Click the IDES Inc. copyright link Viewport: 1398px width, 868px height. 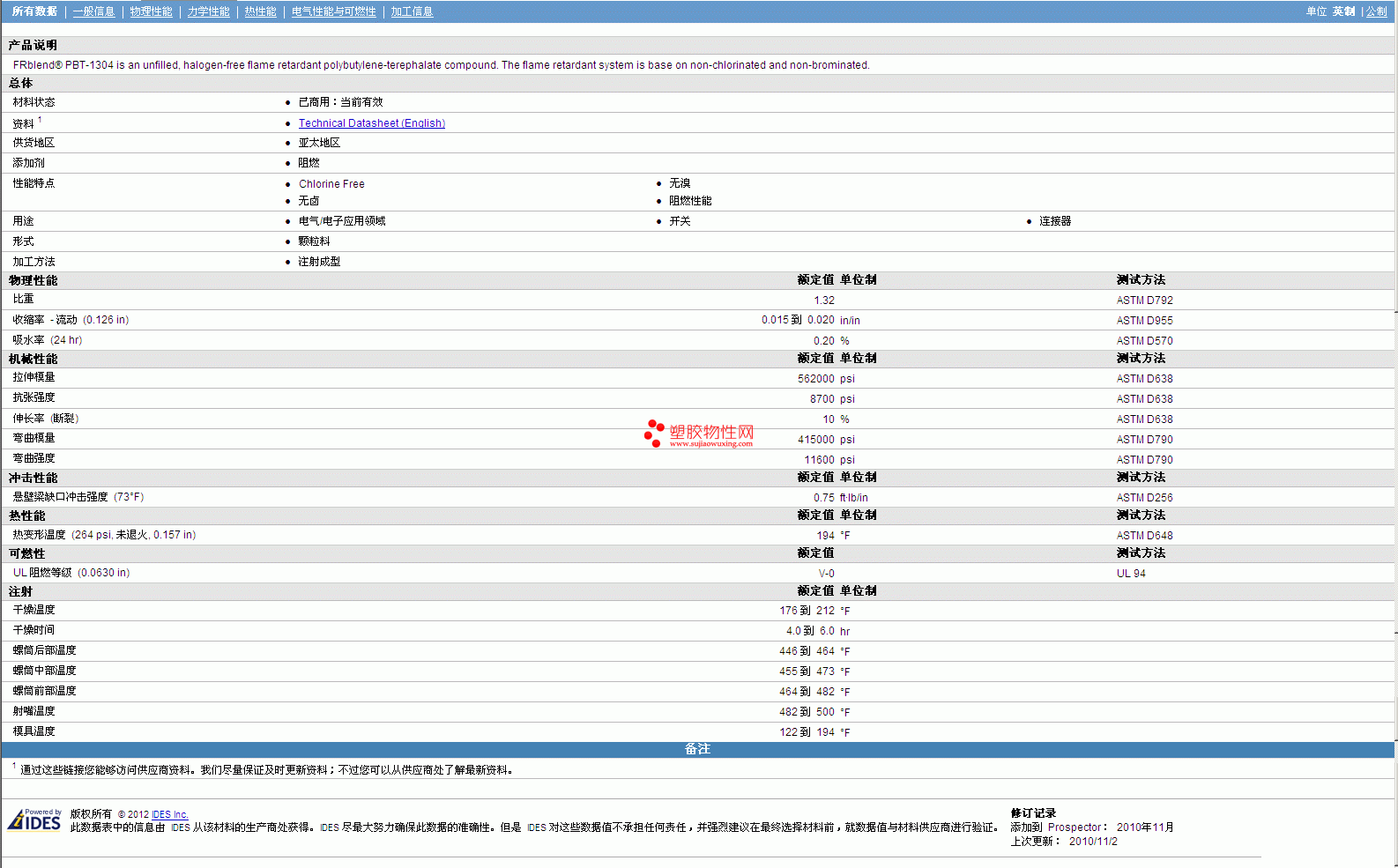[169, 814]
